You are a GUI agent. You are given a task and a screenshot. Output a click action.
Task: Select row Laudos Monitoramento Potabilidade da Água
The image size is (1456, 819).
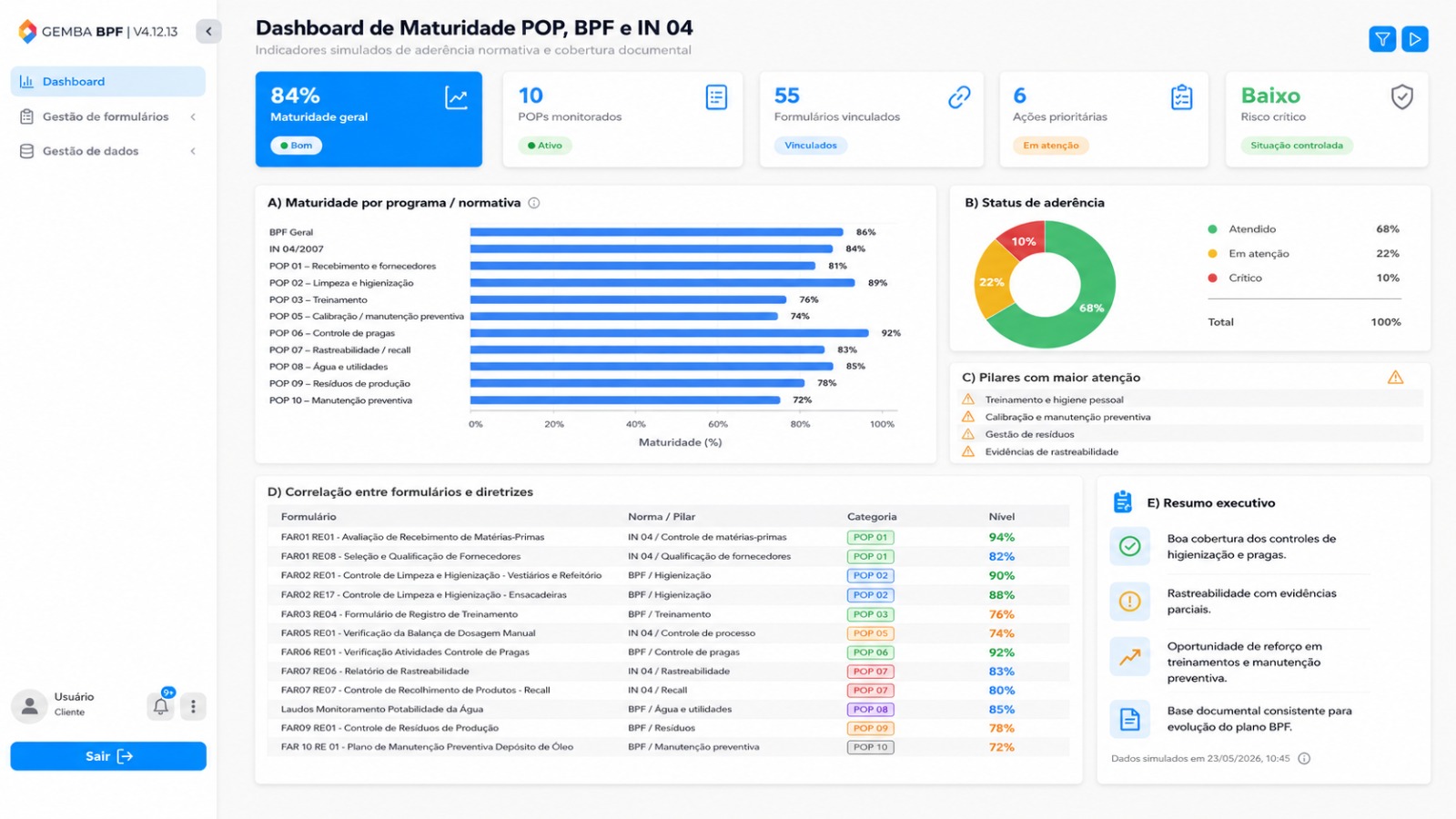coord(669,709)
